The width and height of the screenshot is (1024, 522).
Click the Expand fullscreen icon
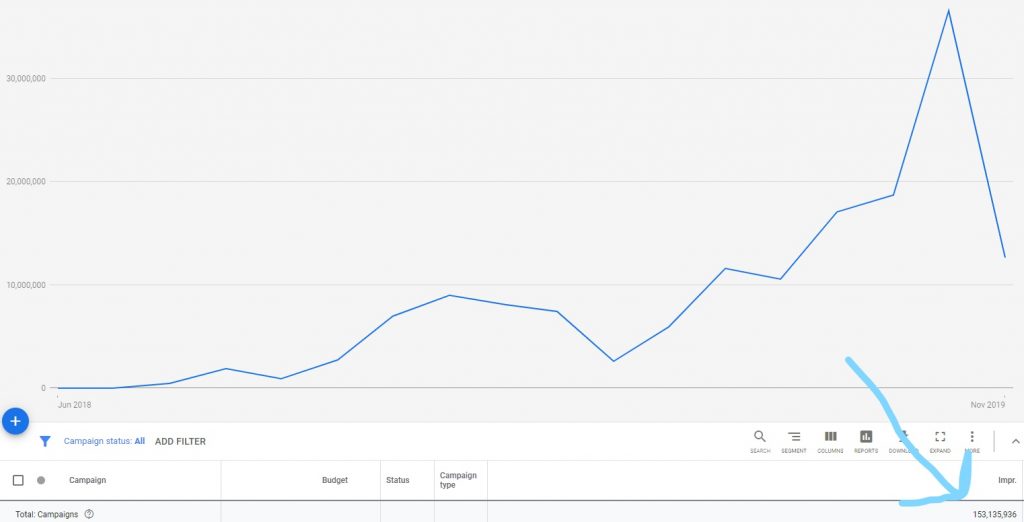coord(940,441)
